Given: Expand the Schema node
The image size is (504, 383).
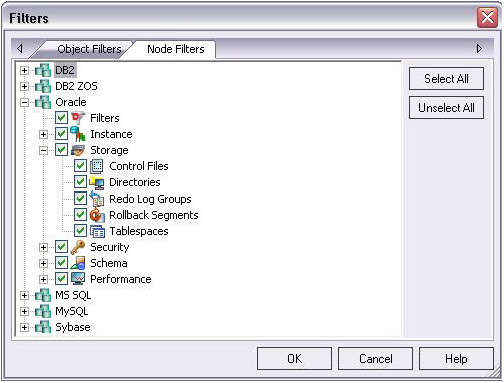Looking at the screenshot, I should [43, 263].
